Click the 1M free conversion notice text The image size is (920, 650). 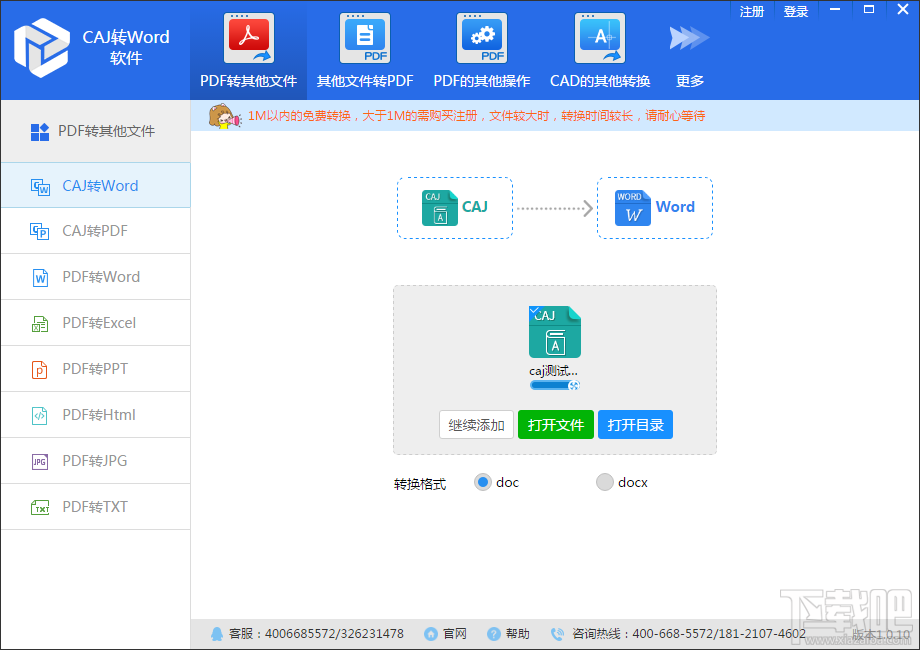[x=476, y=116]
